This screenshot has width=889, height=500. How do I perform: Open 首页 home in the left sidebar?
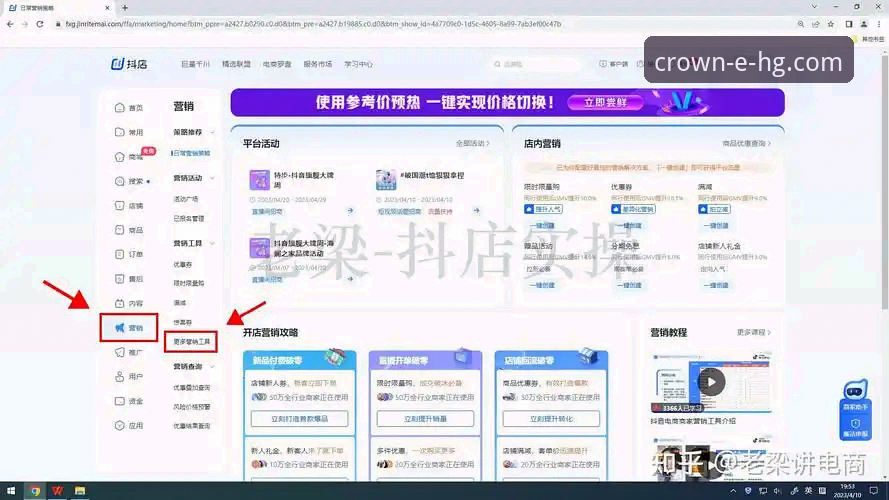pyautogui.click(x=129, y=108)
